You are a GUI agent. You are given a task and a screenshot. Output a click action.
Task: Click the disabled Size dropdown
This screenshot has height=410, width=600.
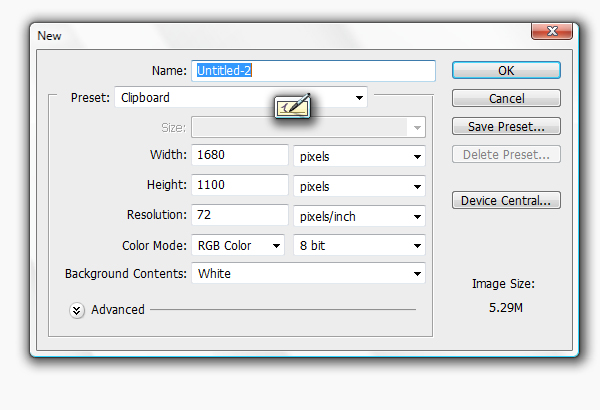coord(308,127)
